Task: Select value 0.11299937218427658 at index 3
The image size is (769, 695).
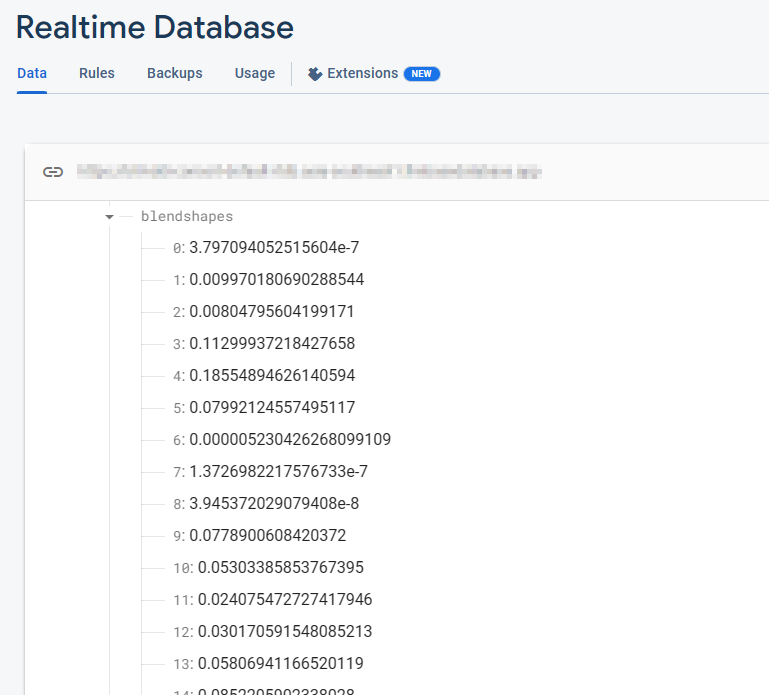Action: coord(272,343)
